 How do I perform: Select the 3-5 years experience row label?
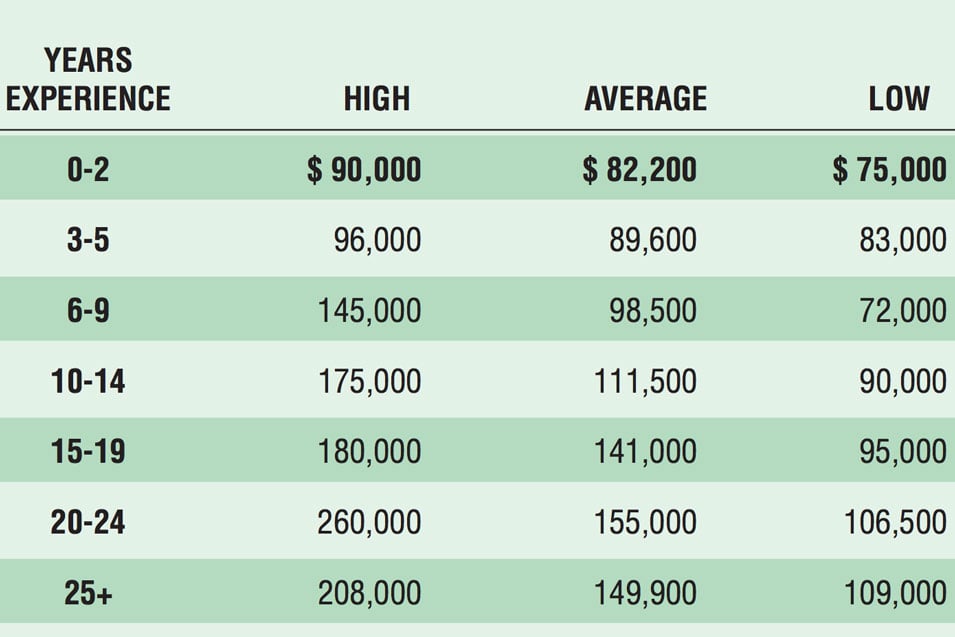tap(88, 240)
